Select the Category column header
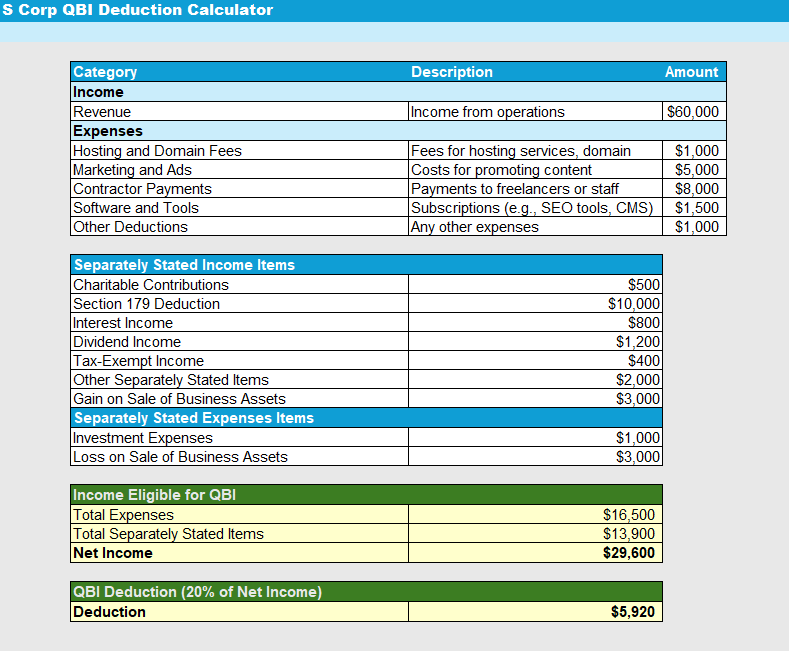 105,72
